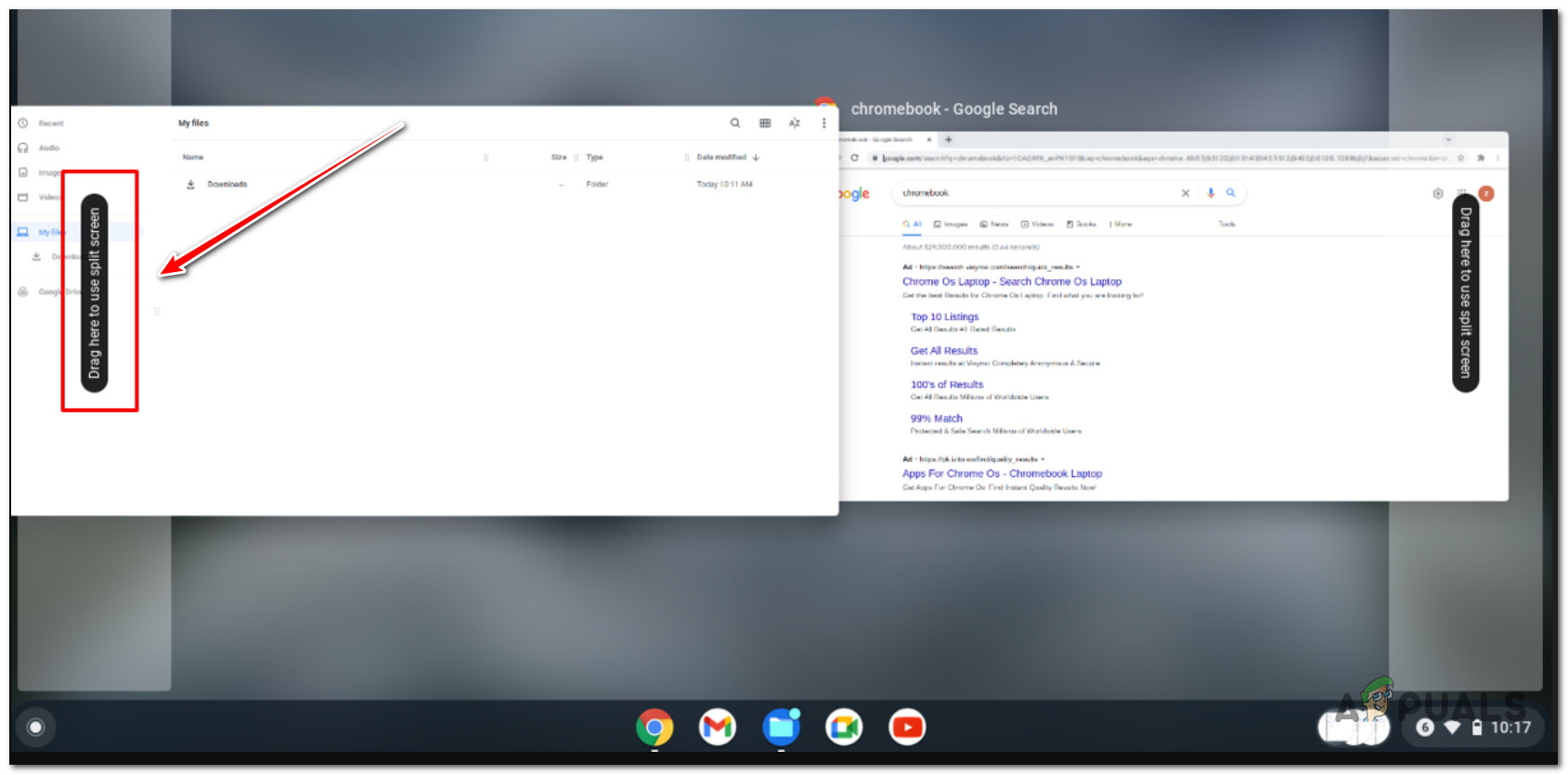Switch to News results tab
1568x775 pixels.
click(x=994, y=225)
